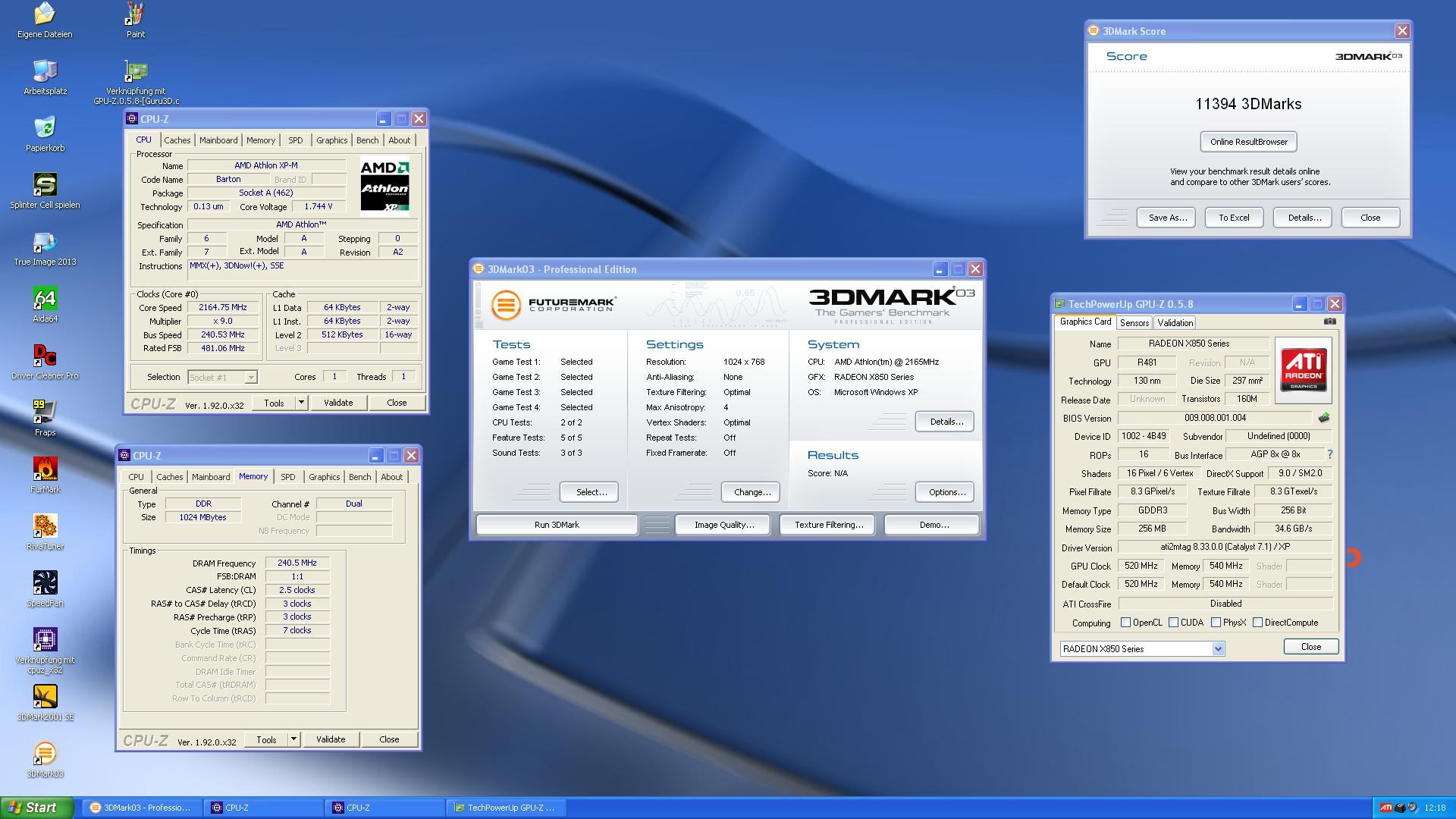Switch to the Sensors tab
Screen dimensions: 1456x819
pos(1134,323)
